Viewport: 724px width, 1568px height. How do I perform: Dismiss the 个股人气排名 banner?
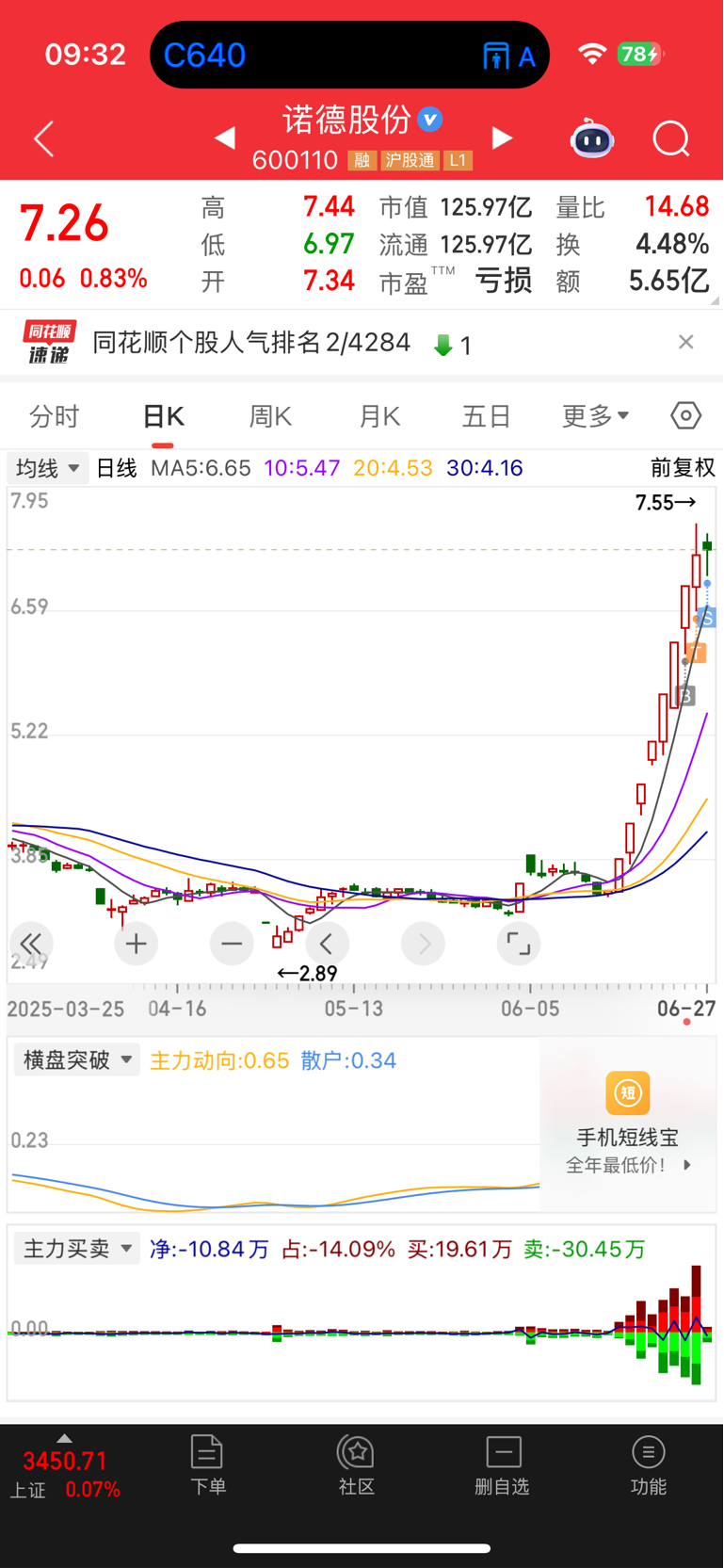pos(686,342)
